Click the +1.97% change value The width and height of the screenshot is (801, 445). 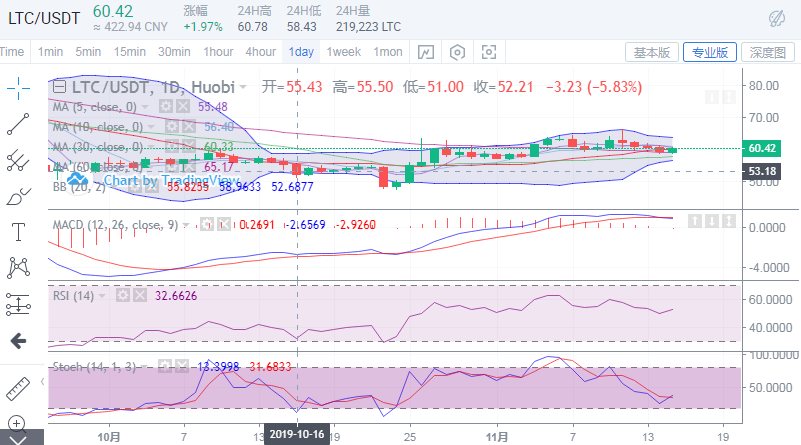coord(203,27)
